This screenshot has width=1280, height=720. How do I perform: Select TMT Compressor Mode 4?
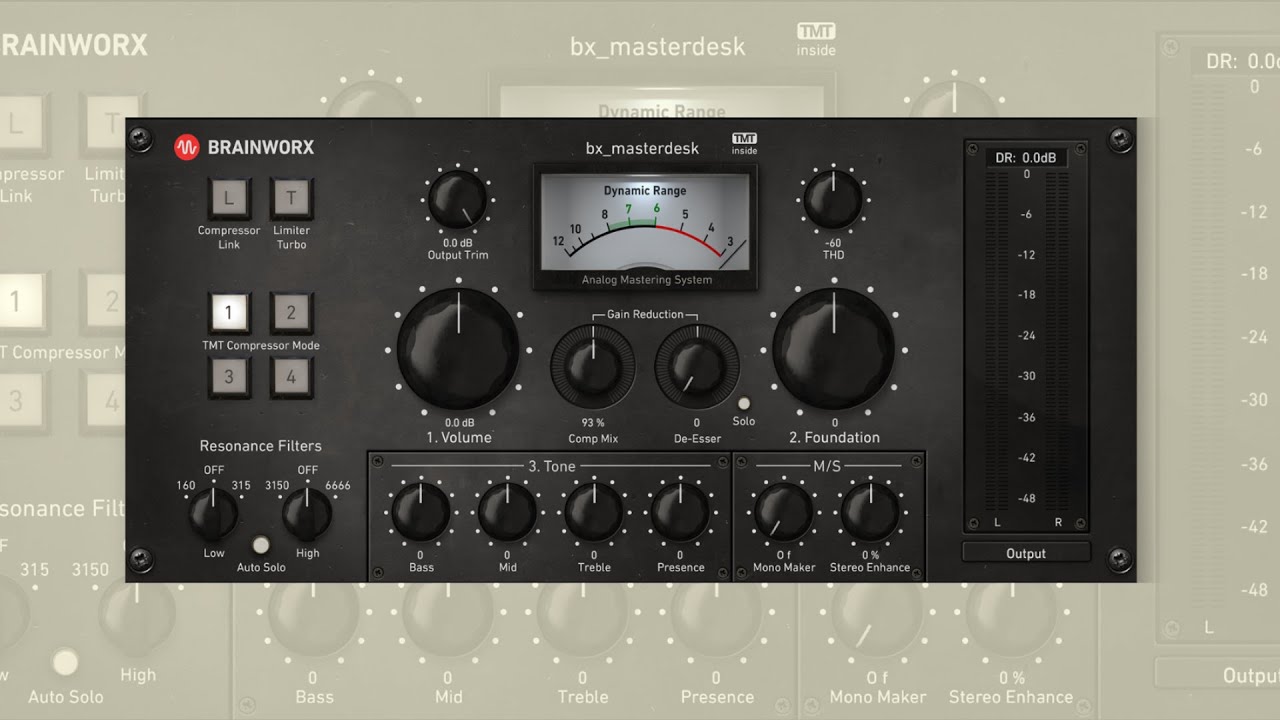pyautogui.click(x=291, y=377)
